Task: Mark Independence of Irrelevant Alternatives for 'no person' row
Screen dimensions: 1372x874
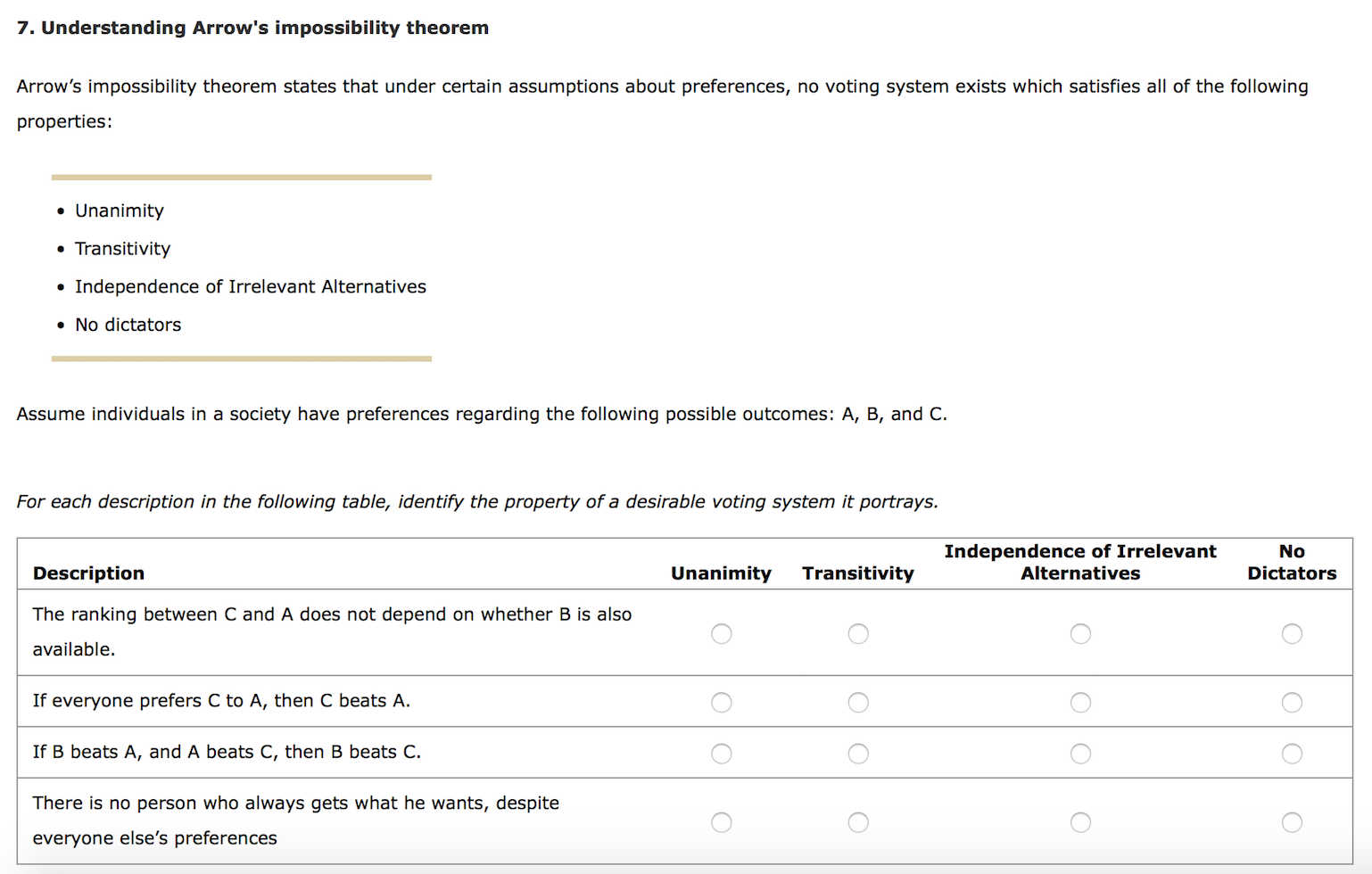Action: tap(1080, 822)
